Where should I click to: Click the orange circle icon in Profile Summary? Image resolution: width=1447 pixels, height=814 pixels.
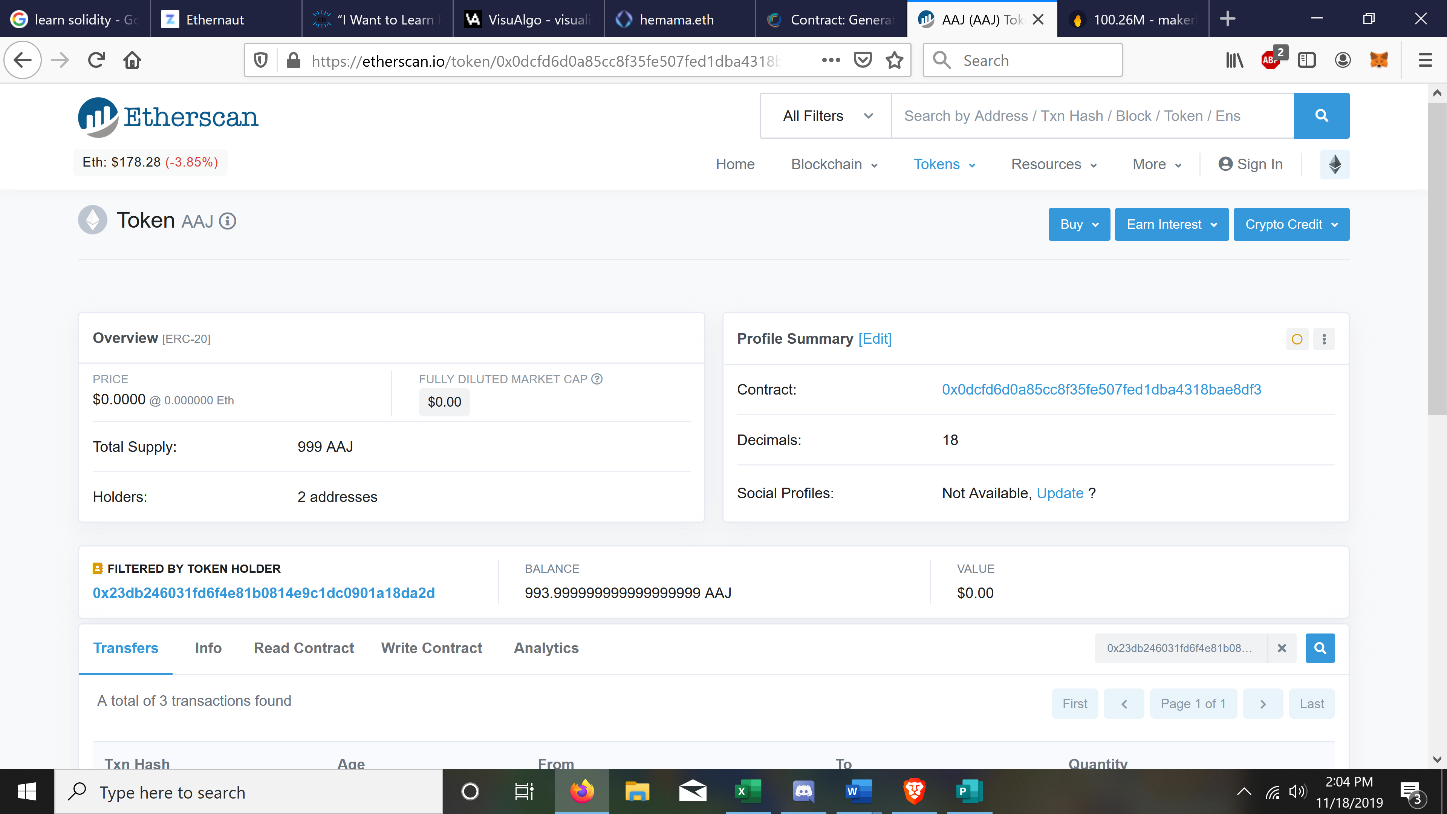click(x=1297, y=339)
